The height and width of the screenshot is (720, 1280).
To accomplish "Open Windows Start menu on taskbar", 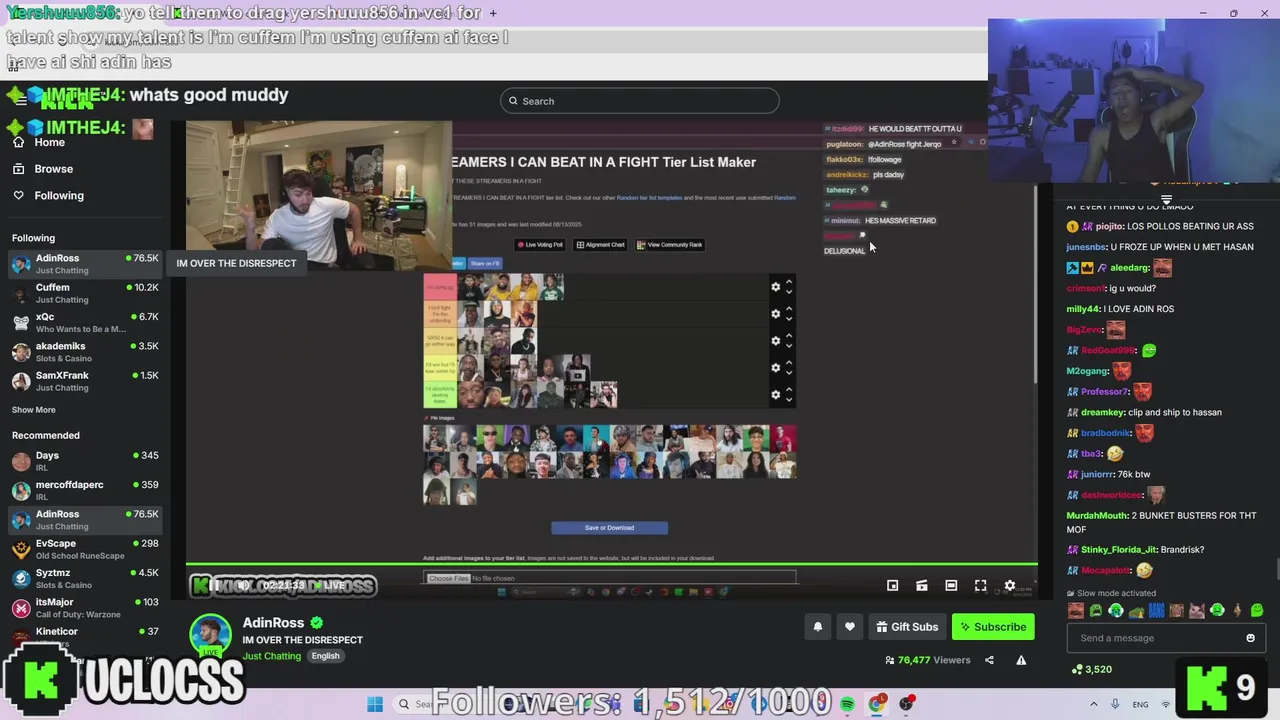I will coord(375,704).
